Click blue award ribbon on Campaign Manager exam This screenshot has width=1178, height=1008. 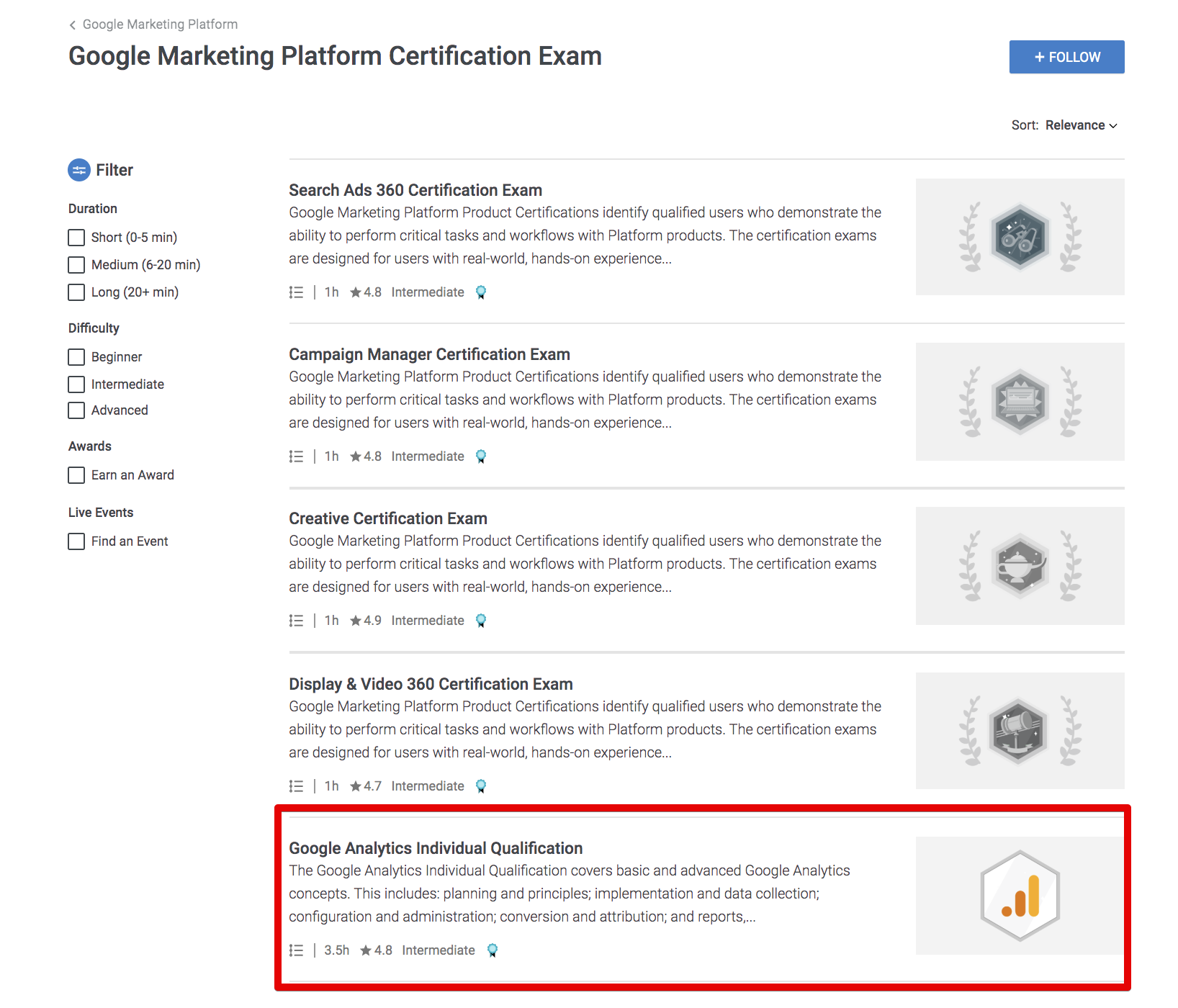tap(480, 456)
